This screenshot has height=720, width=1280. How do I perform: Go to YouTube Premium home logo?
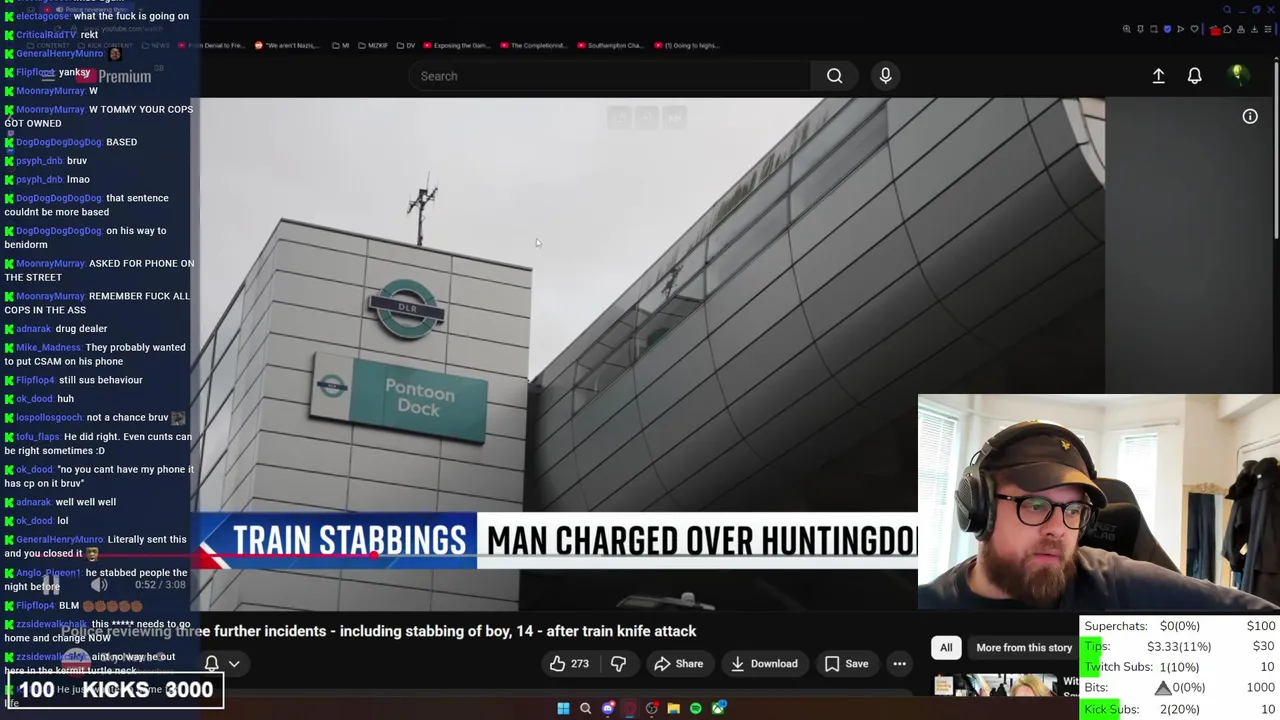click(113, 76)
